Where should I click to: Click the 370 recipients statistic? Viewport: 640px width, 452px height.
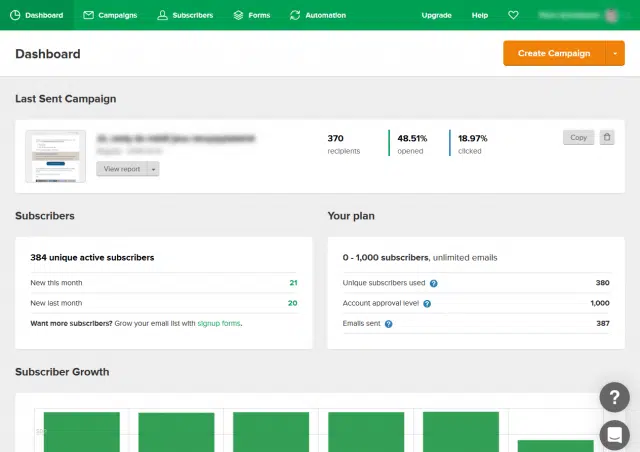click(x=344, y=144)
